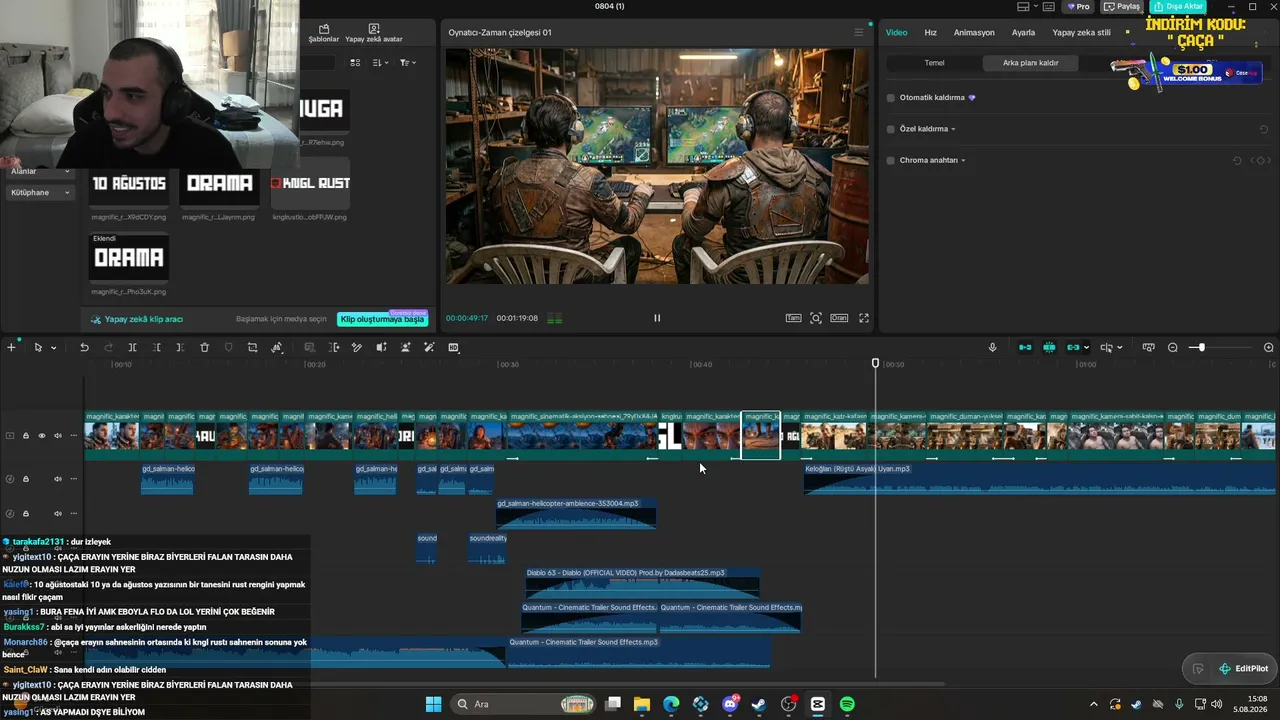Open the Ayarla tab
Image resolution: width=1280 pixels, height=720 pixels.
pos(1023,33)
